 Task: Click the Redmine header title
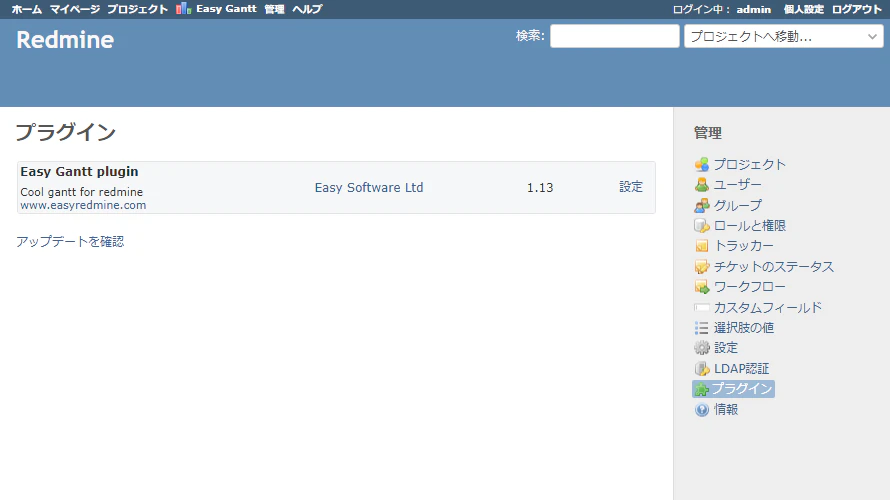pos(65,40)
